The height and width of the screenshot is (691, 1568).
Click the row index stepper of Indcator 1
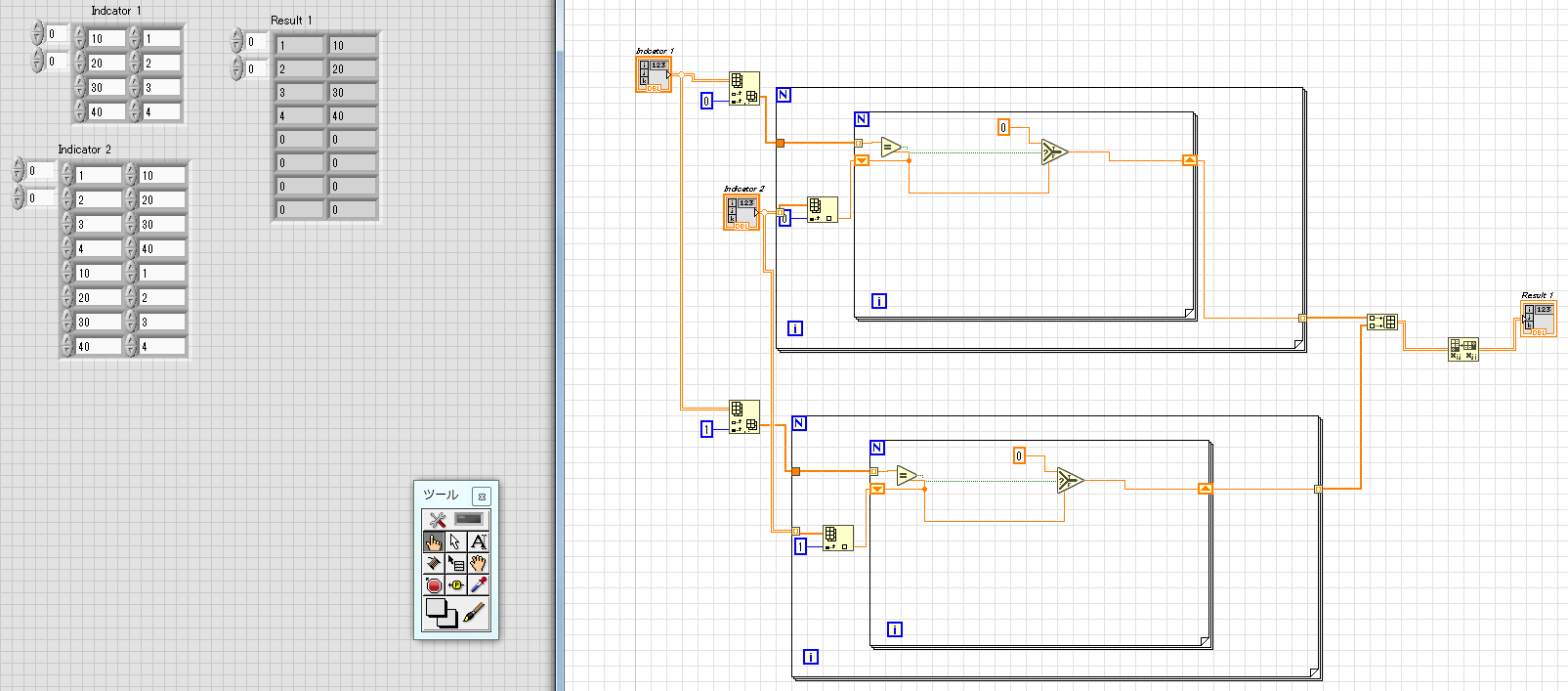(x=37, y=34)
